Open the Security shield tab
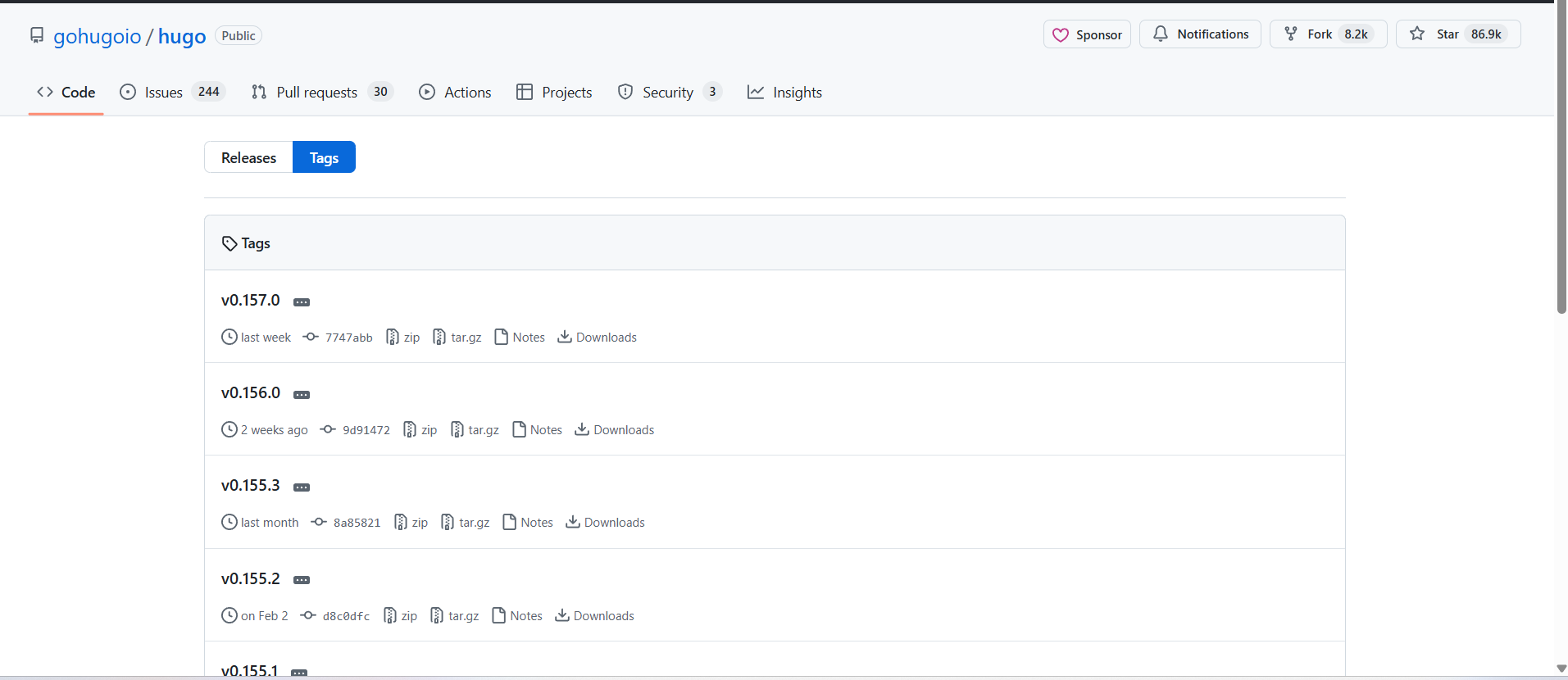 click(667, 93)
